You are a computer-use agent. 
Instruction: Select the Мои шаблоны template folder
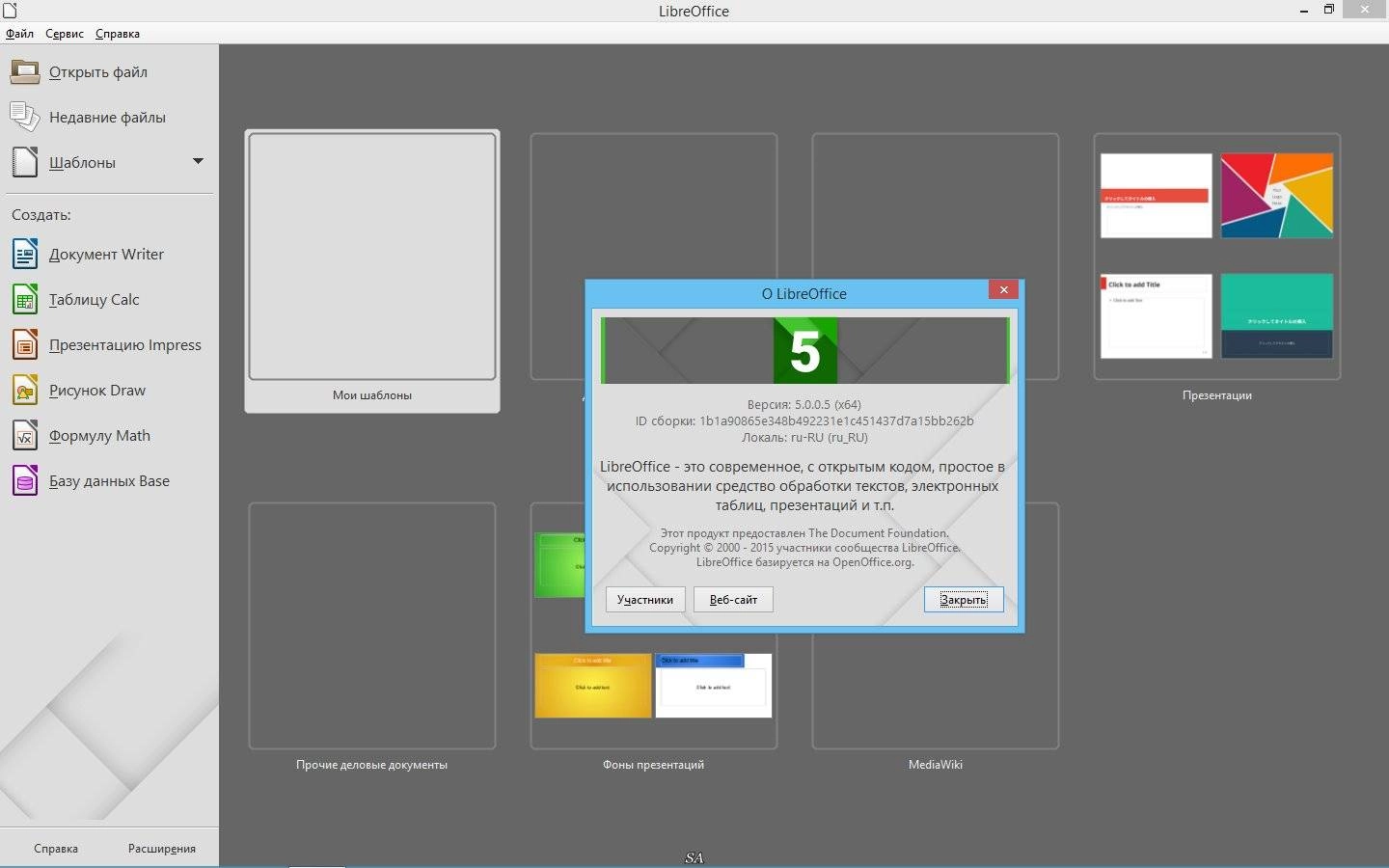[x=372, y=271]
